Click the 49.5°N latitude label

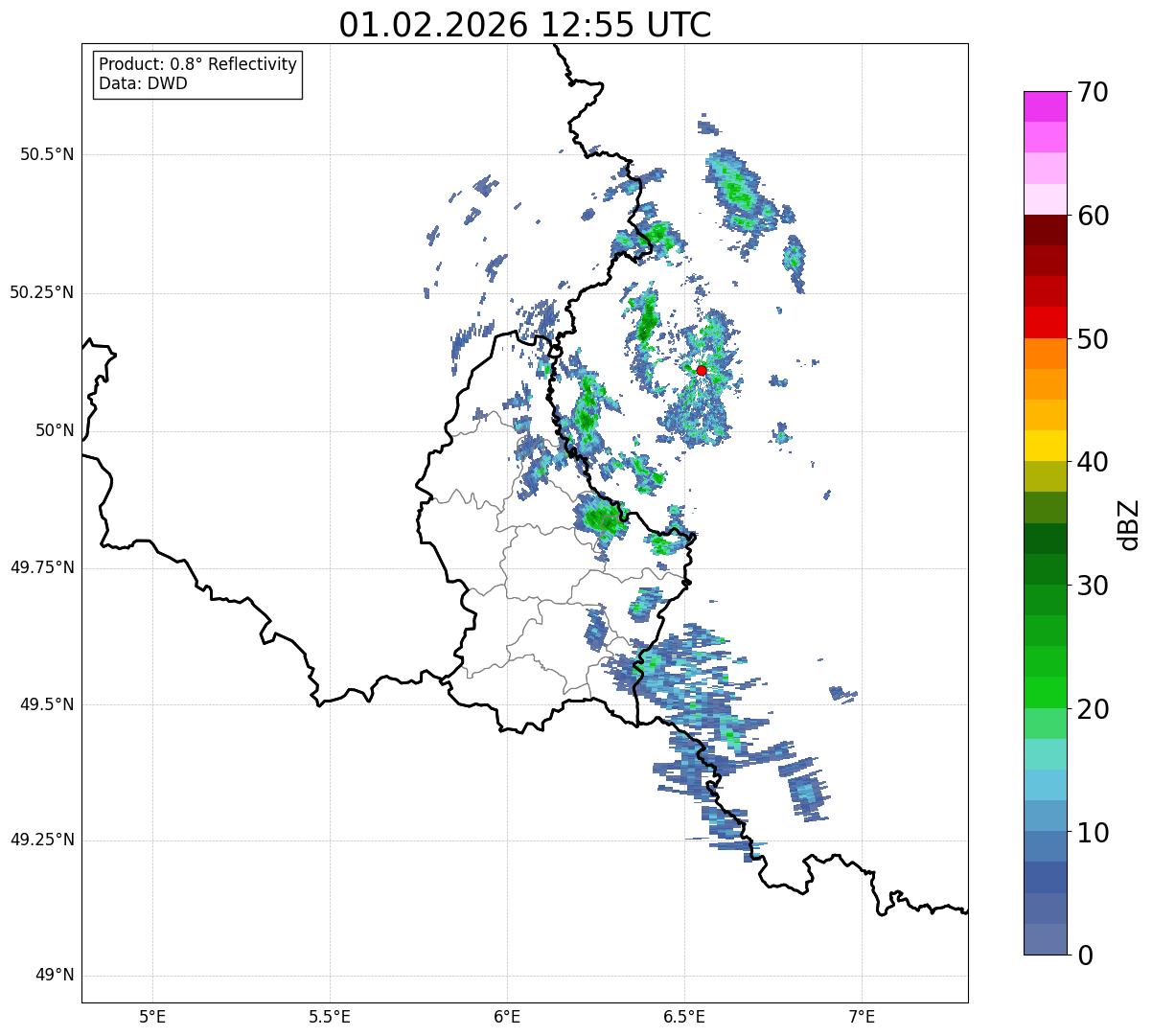pyautogui.click(x=47, y=704)
